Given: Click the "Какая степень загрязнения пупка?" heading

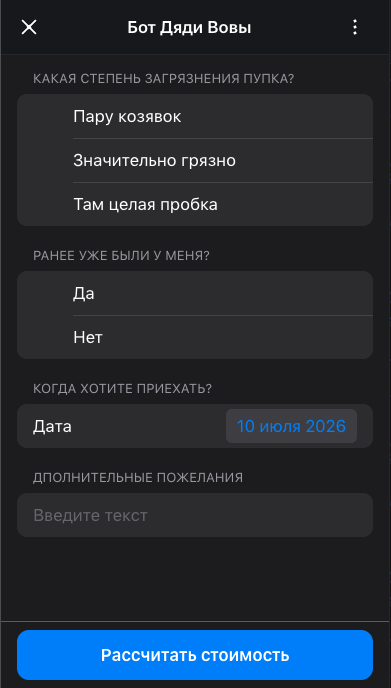Looking at the screenshot, I should pyautogui.click(x=164, y=79).
